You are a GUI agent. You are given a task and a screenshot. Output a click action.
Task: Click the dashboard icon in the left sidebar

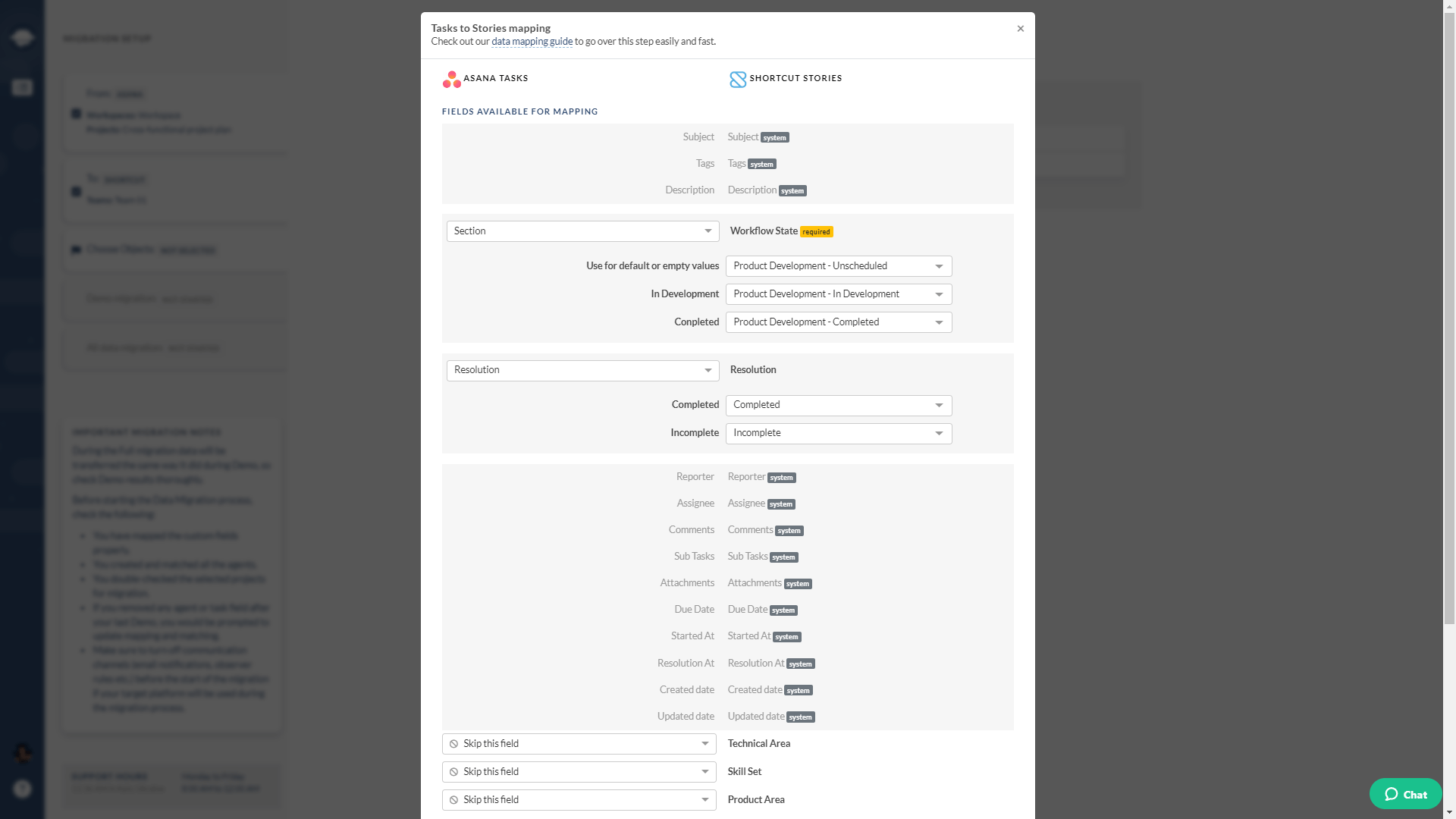tap(22, 88)
